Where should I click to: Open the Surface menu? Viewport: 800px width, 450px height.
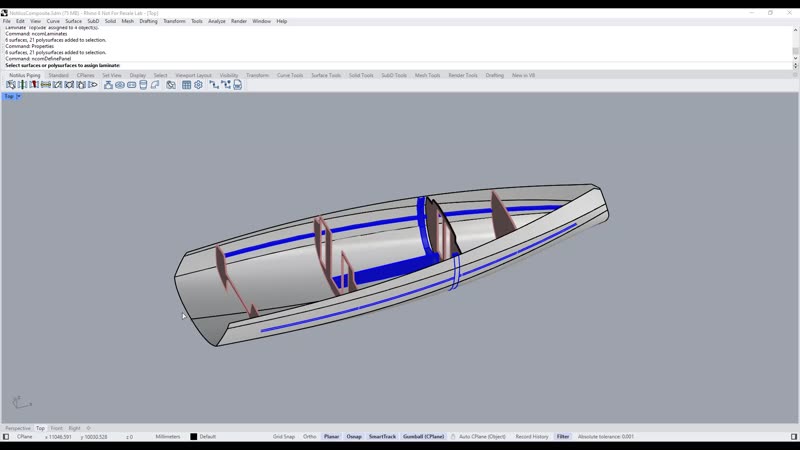(x=73, y=21)
